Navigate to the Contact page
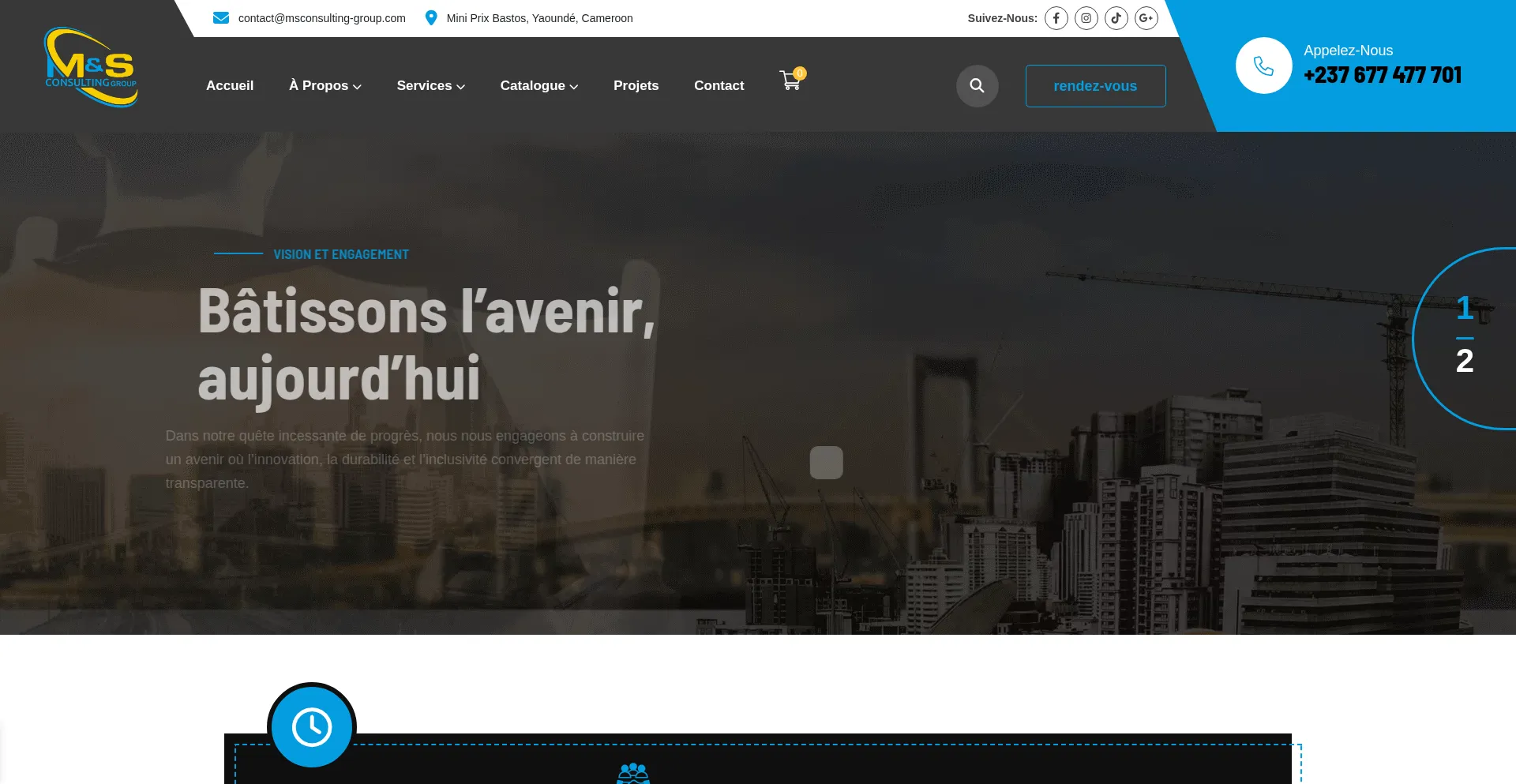Viewport: 1516px width, 784px height. (x=719, y=86)
